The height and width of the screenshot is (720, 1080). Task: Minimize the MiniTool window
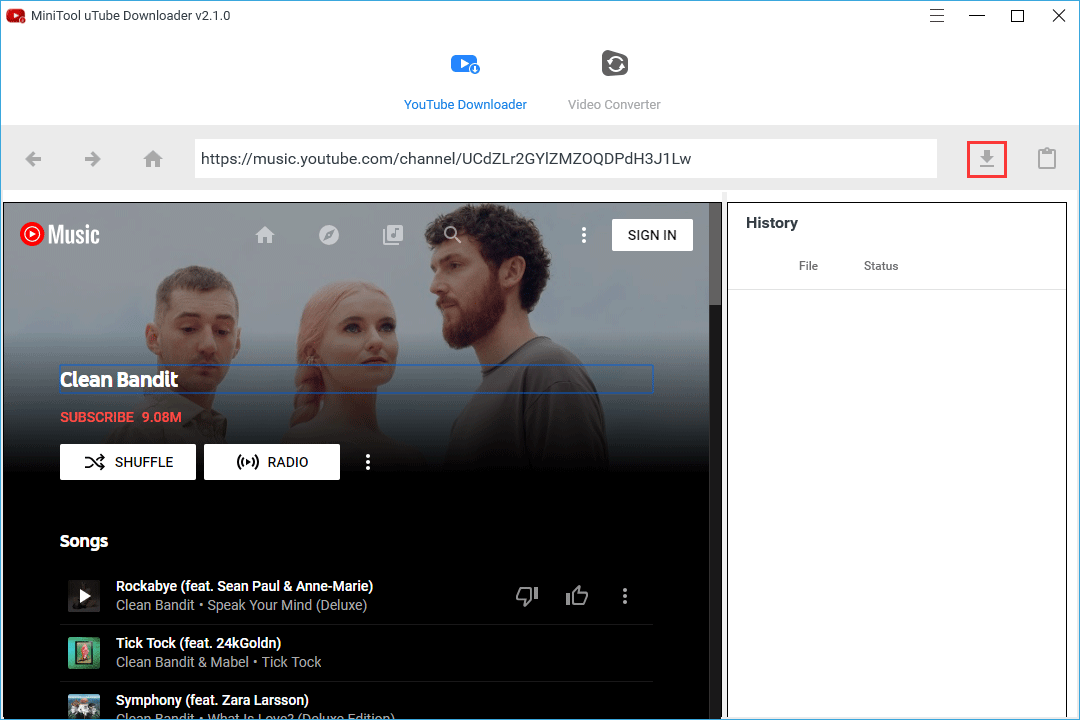tap(977, 16)
